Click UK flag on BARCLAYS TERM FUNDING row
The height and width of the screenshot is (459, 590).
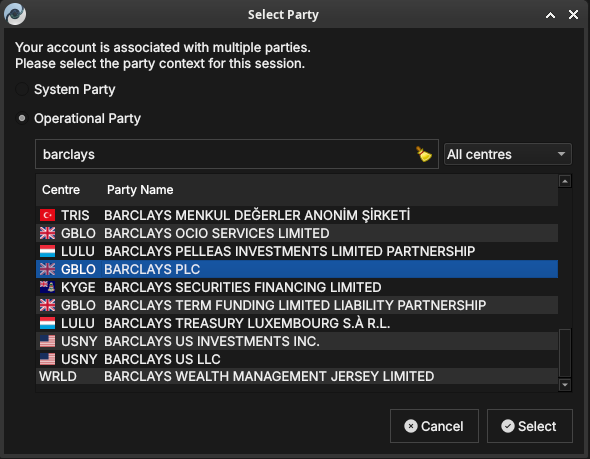coord(47,305)
